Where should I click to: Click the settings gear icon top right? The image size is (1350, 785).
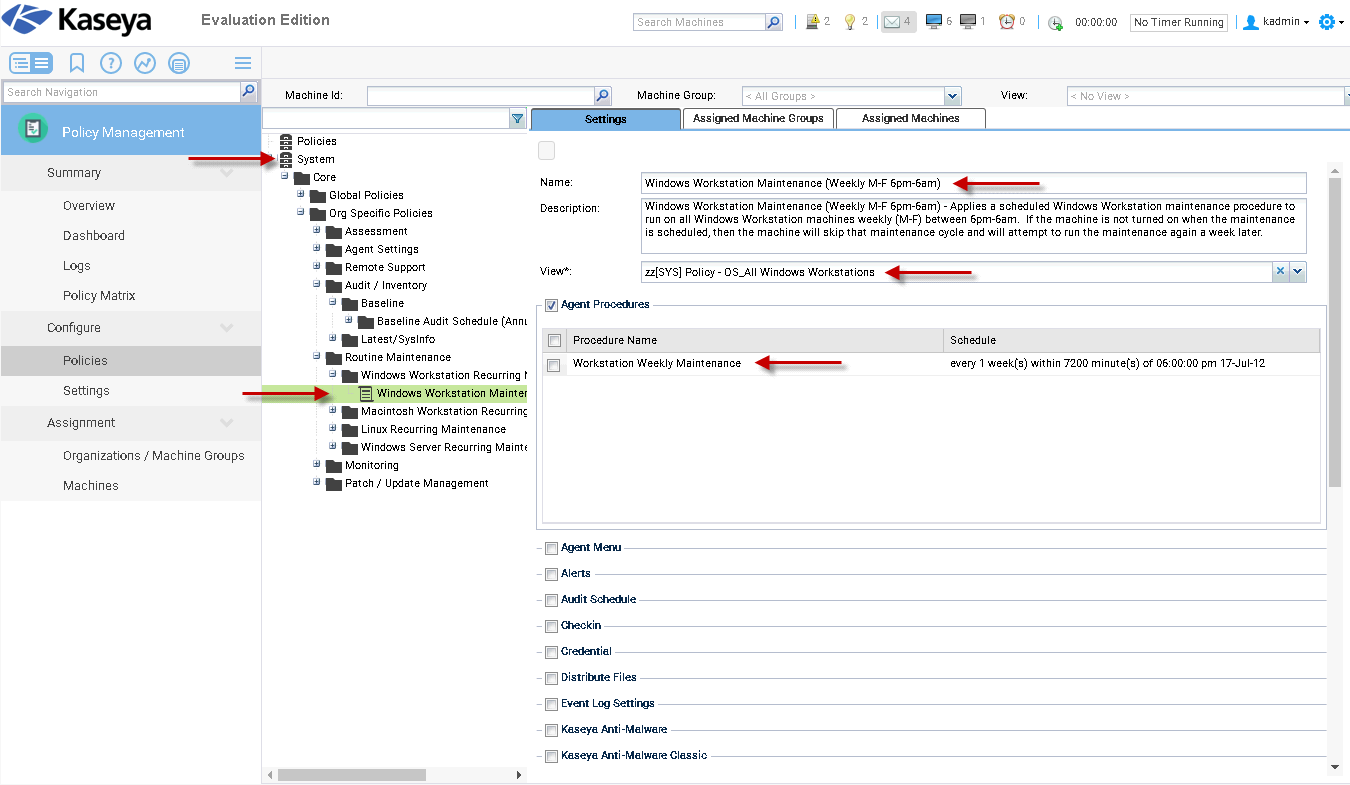[x=1327, y=22]
